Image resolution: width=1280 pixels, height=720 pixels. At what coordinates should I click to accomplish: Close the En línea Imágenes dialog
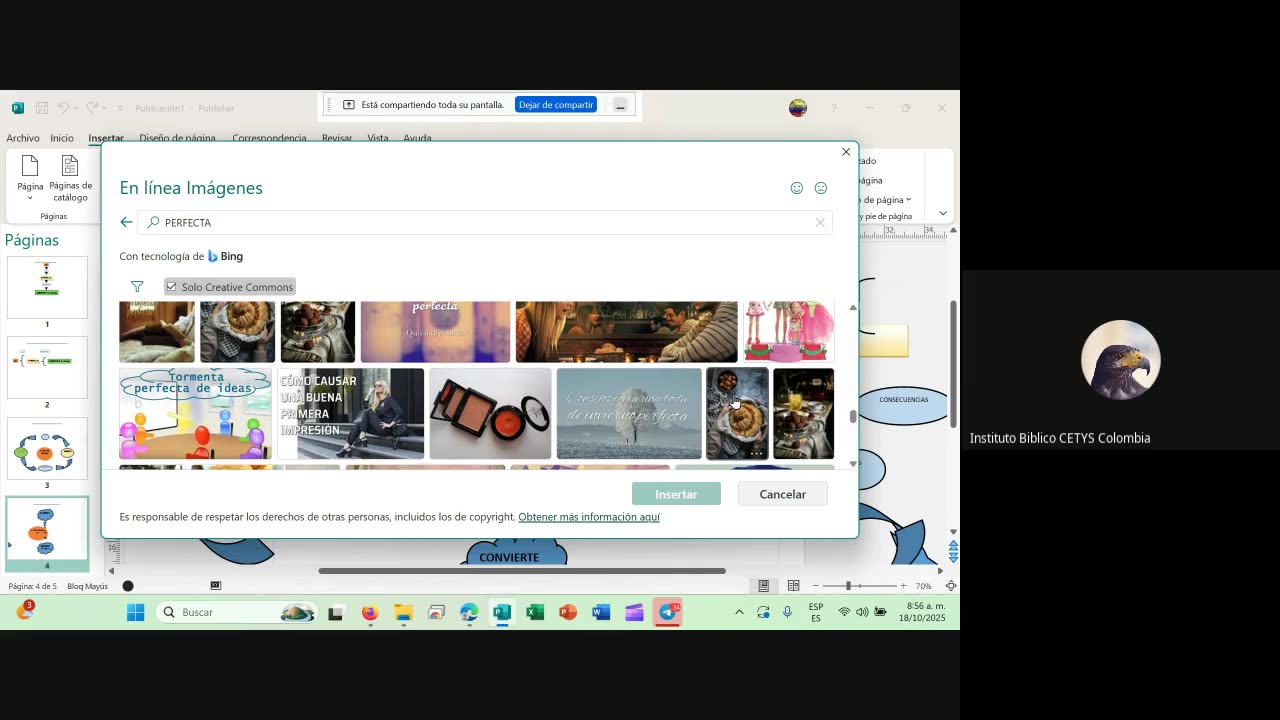tap(846, 152)
